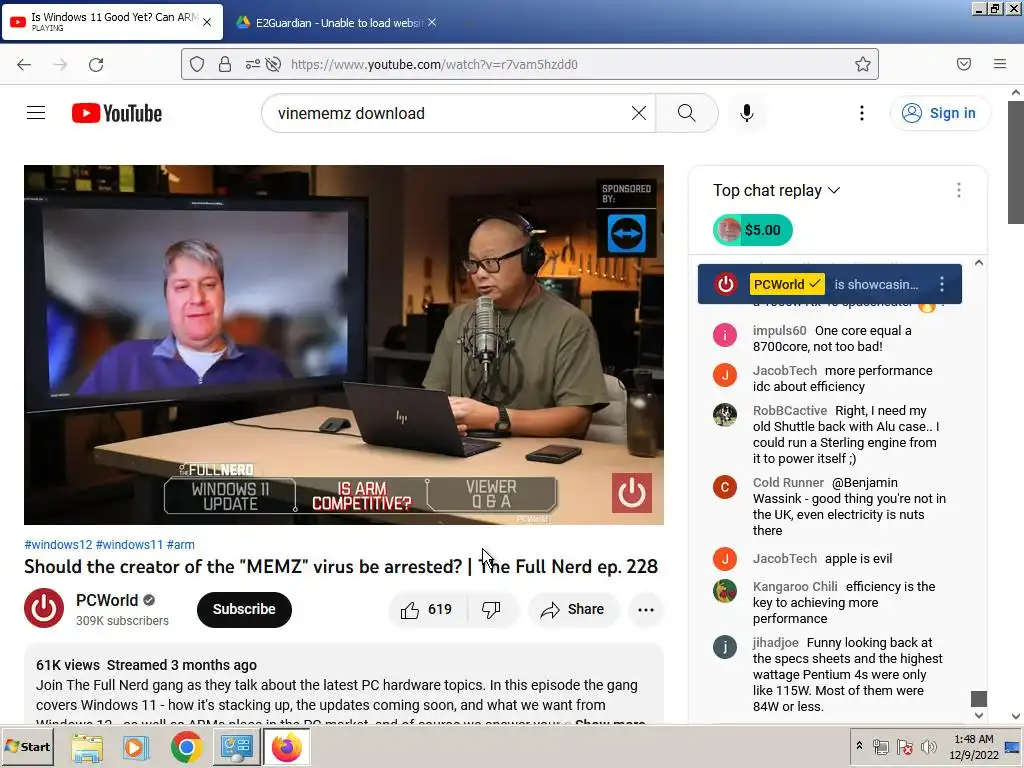Click the Firefox taskbar icon
Screen dimensions: 1024x768
point(286,748)
